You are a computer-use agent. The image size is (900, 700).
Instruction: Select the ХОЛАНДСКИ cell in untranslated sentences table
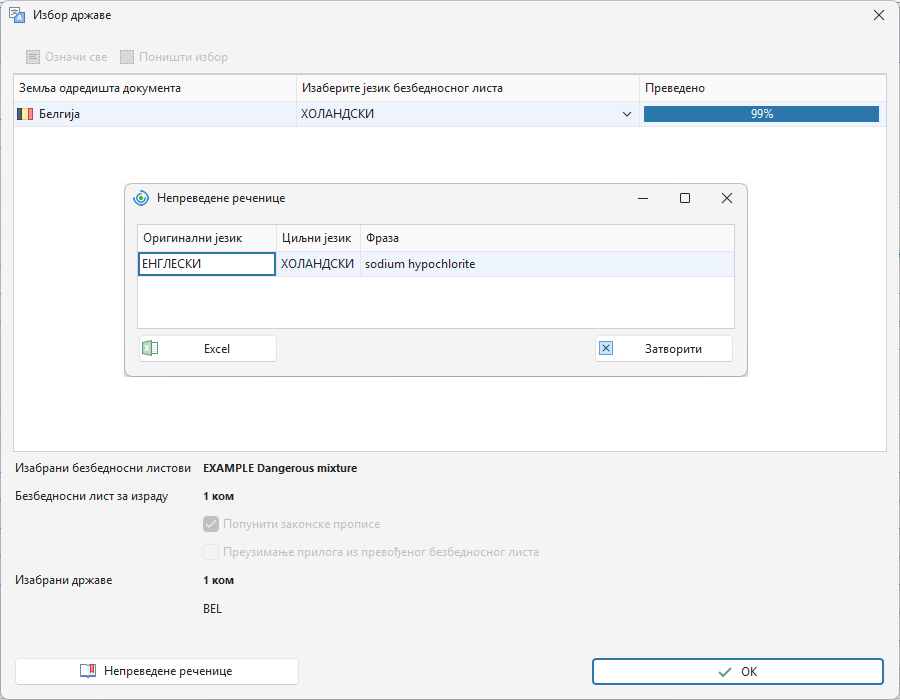click(319, 264)
